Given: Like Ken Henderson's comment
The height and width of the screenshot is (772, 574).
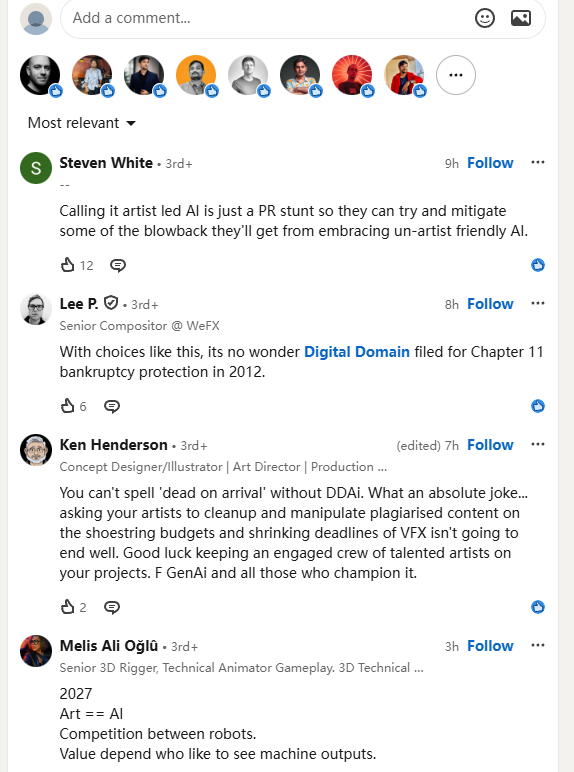Looking at the screenshot, I should coord(67,607).
